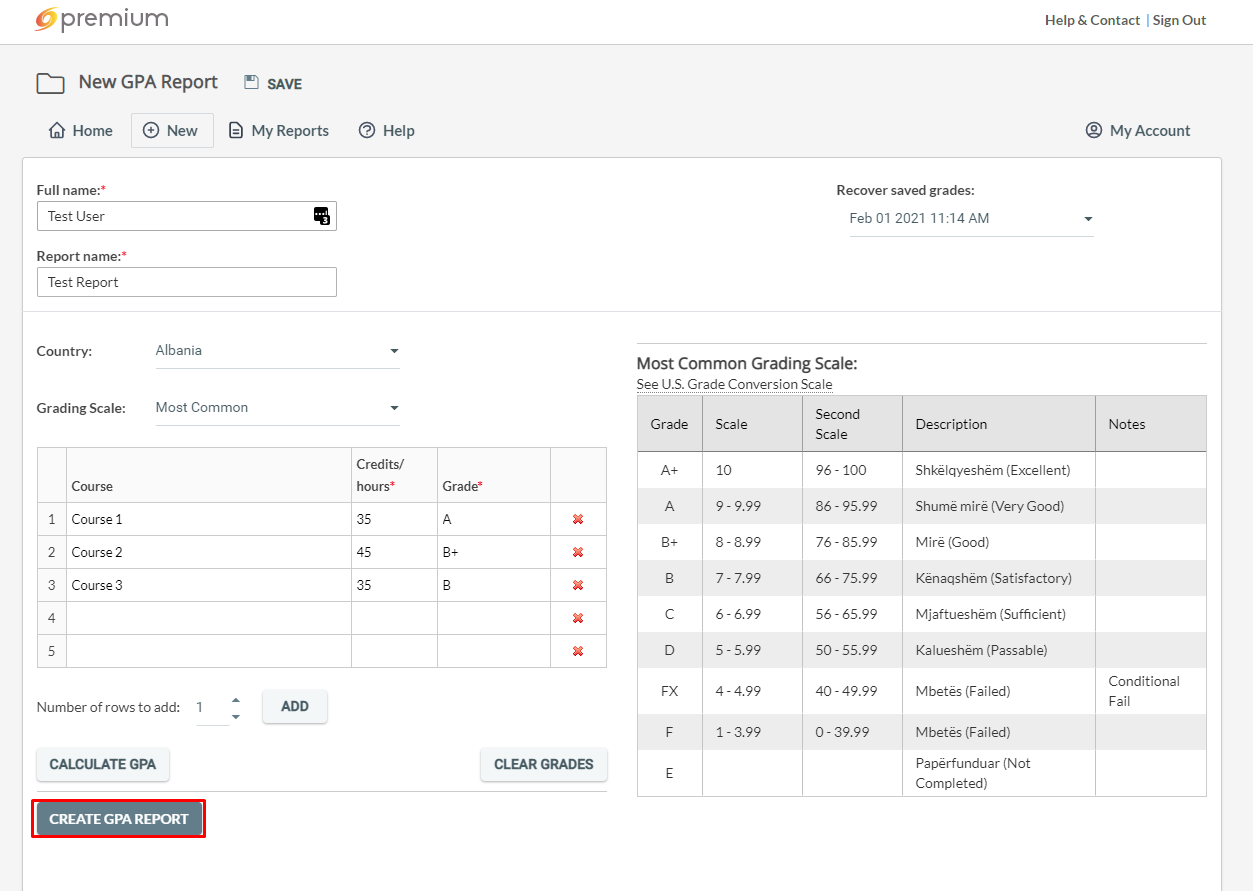The image size is (1253, 891).
Task: Go to the Home tab
Action: pyautogui.click(x=81, y=131)
